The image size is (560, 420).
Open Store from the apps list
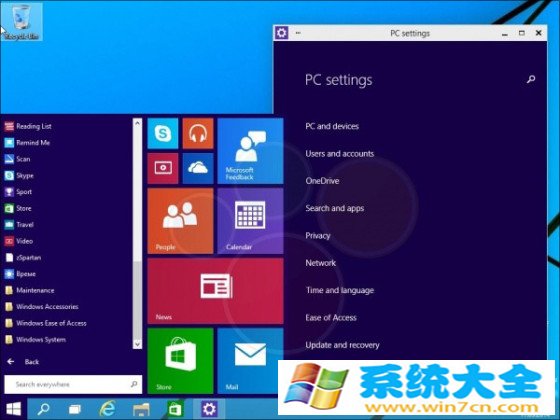[x=18, y=208]
